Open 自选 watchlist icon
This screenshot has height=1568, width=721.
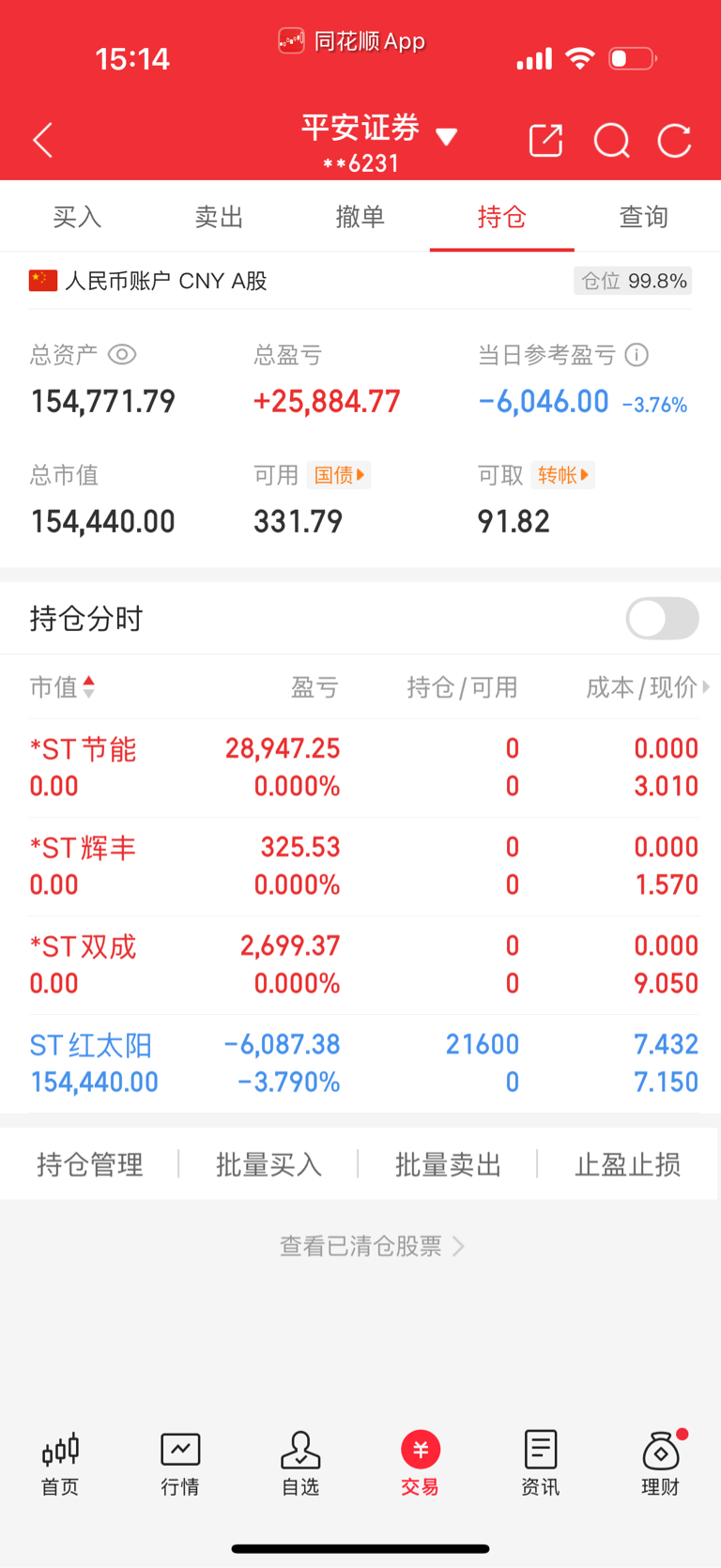300,1464
